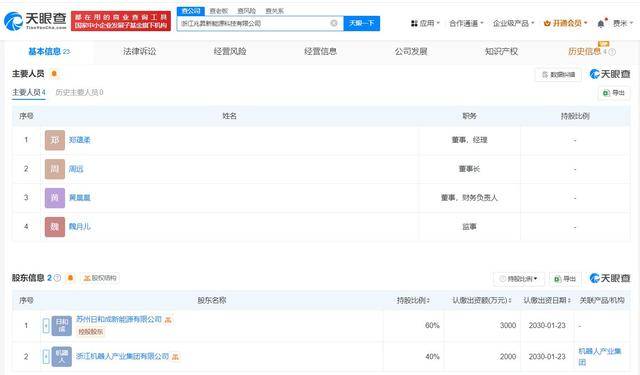The width and height of the screenshot is (640, 375).
Task: Expand the second shareholder row
Action: 46,356
